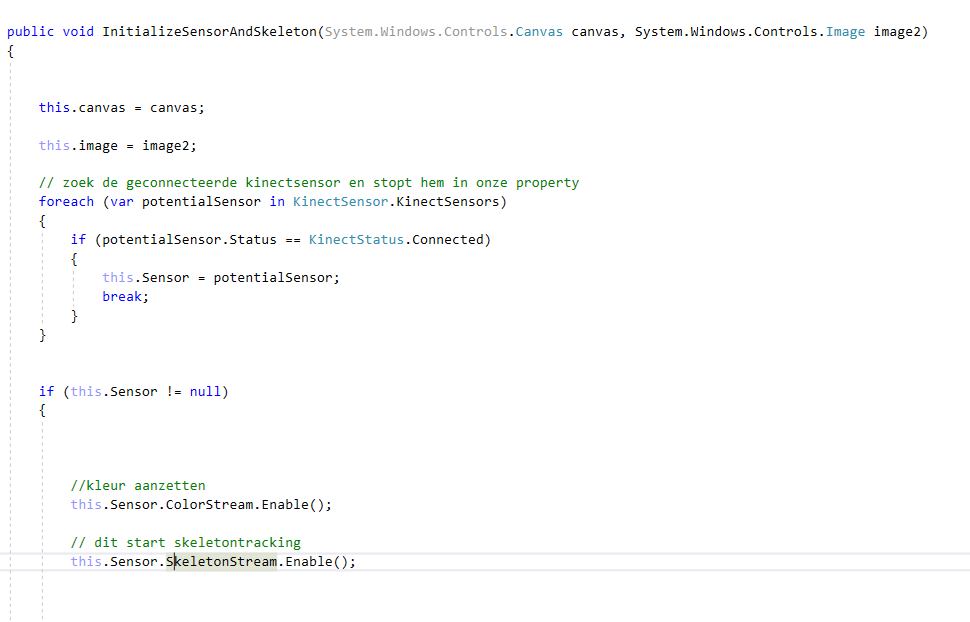
Task: Click 'potentialSensor' in the foreach declaration
Action: coord(201,202)
